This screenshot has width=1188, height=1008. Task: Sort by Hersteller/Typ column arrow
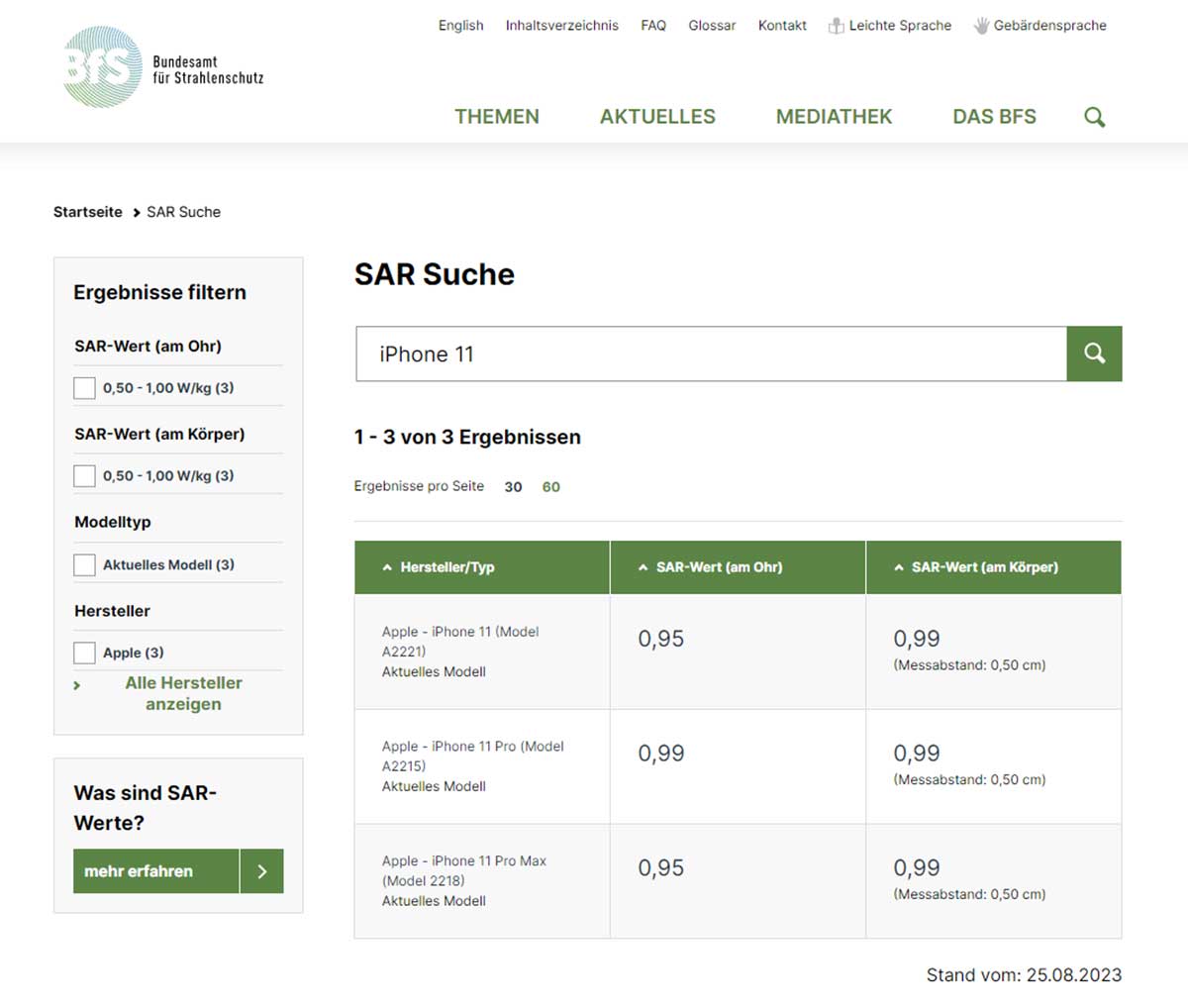pyautogui.click(x=387, y=567)
